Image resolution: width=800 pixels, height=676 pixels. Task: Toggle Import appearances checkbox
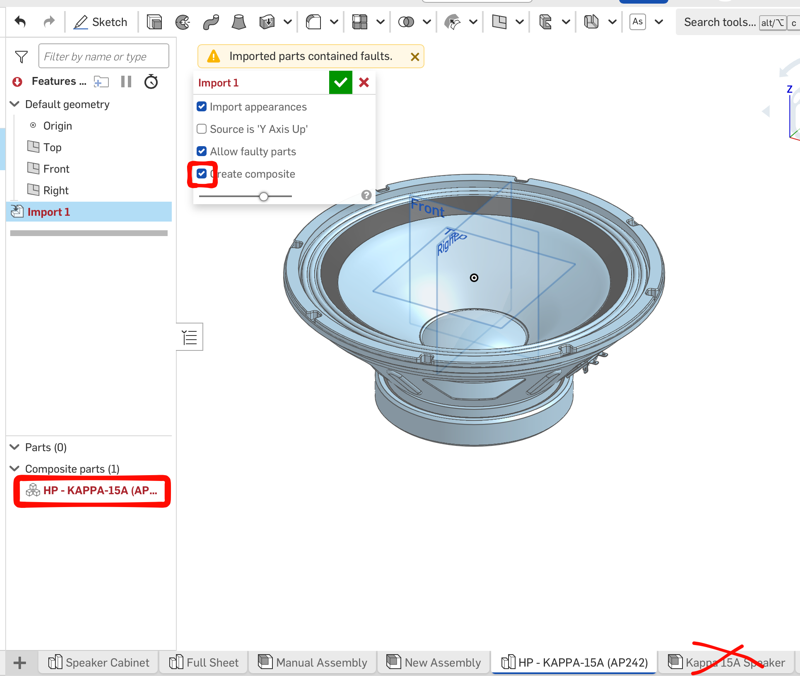click(202, 107)
